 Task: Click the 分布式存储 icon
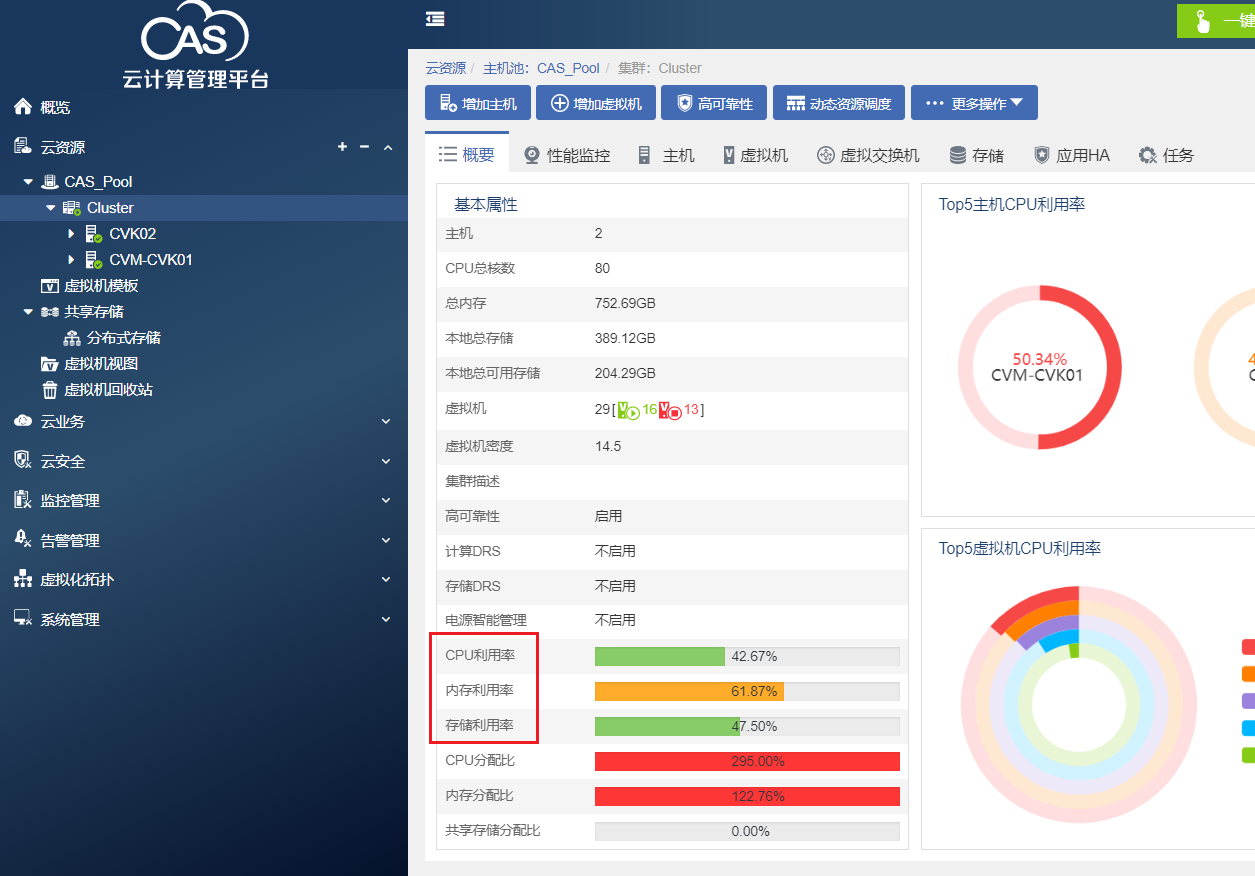click(72, 338)
